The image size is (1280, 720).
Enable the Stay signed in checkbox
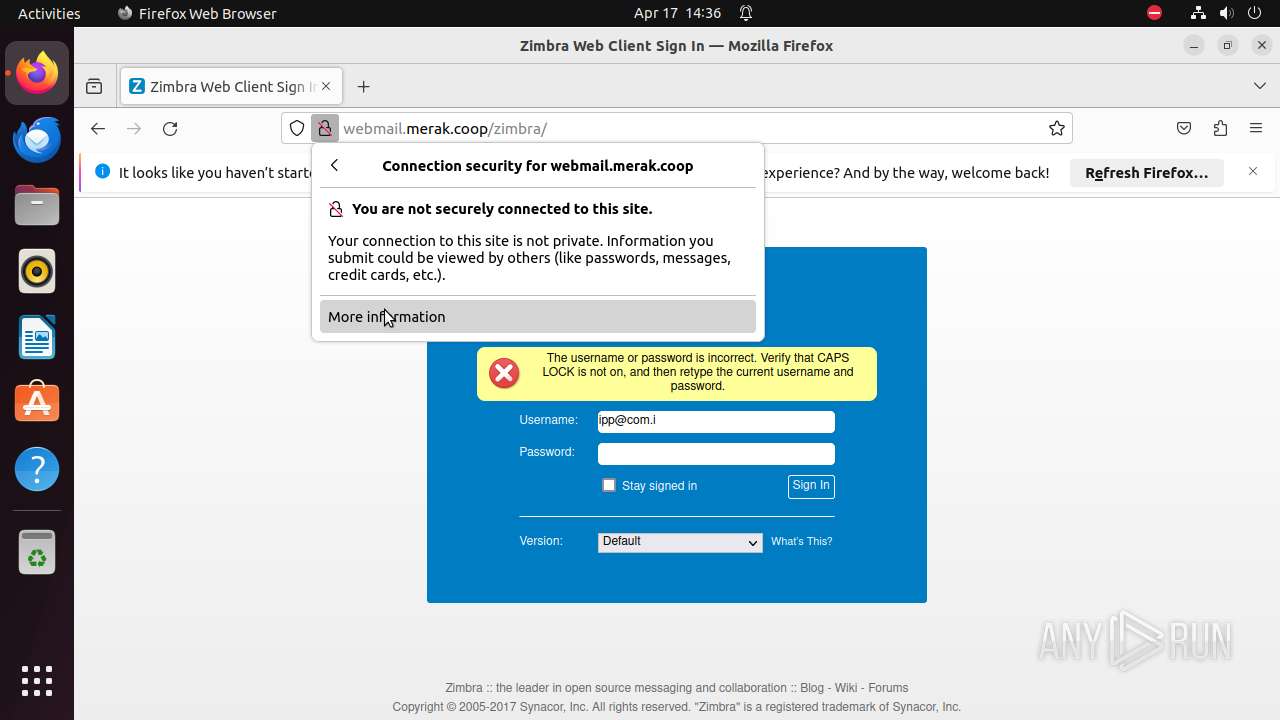608,485
